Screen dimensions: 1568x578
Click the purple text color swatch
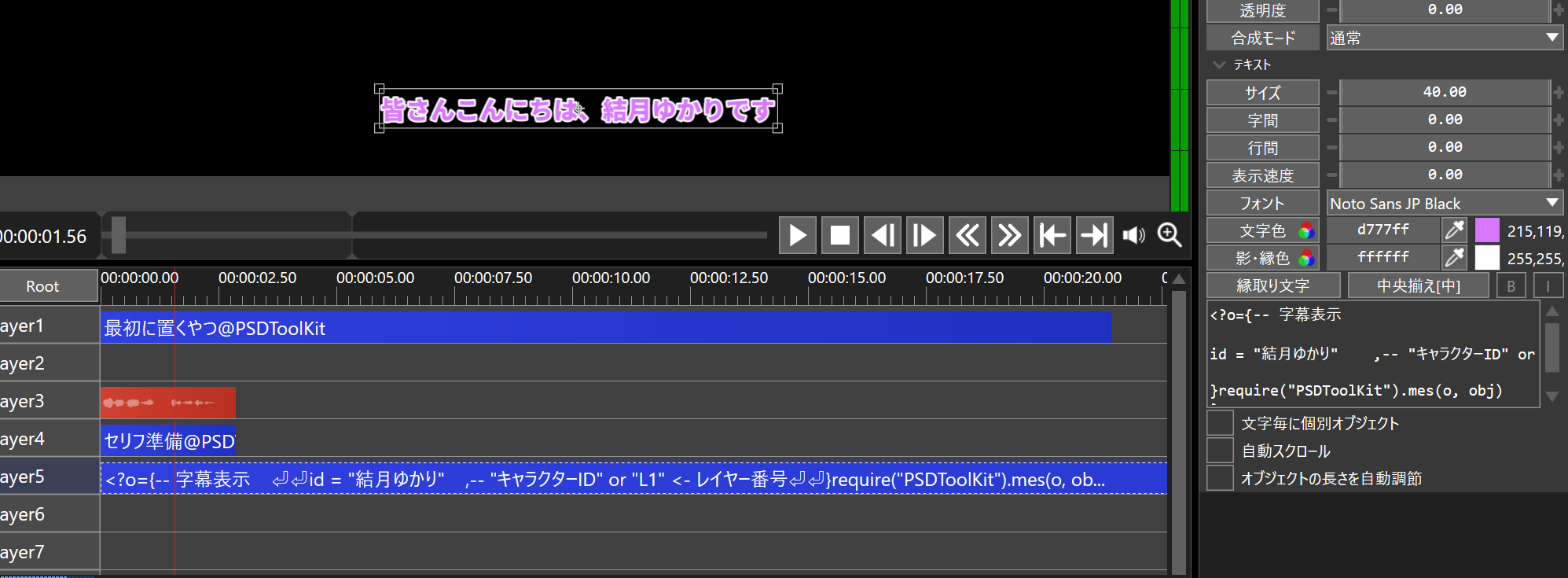click(1487, 230)
